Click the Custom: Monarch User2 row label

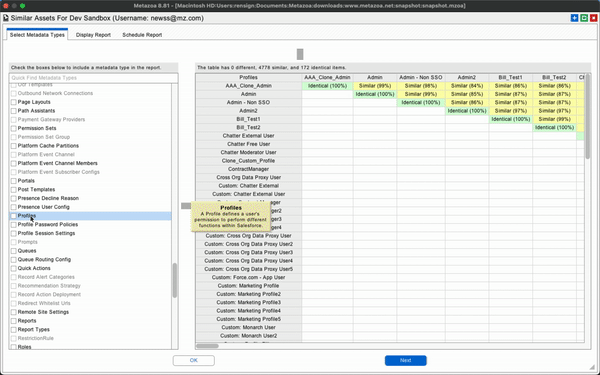coord(248,336)
